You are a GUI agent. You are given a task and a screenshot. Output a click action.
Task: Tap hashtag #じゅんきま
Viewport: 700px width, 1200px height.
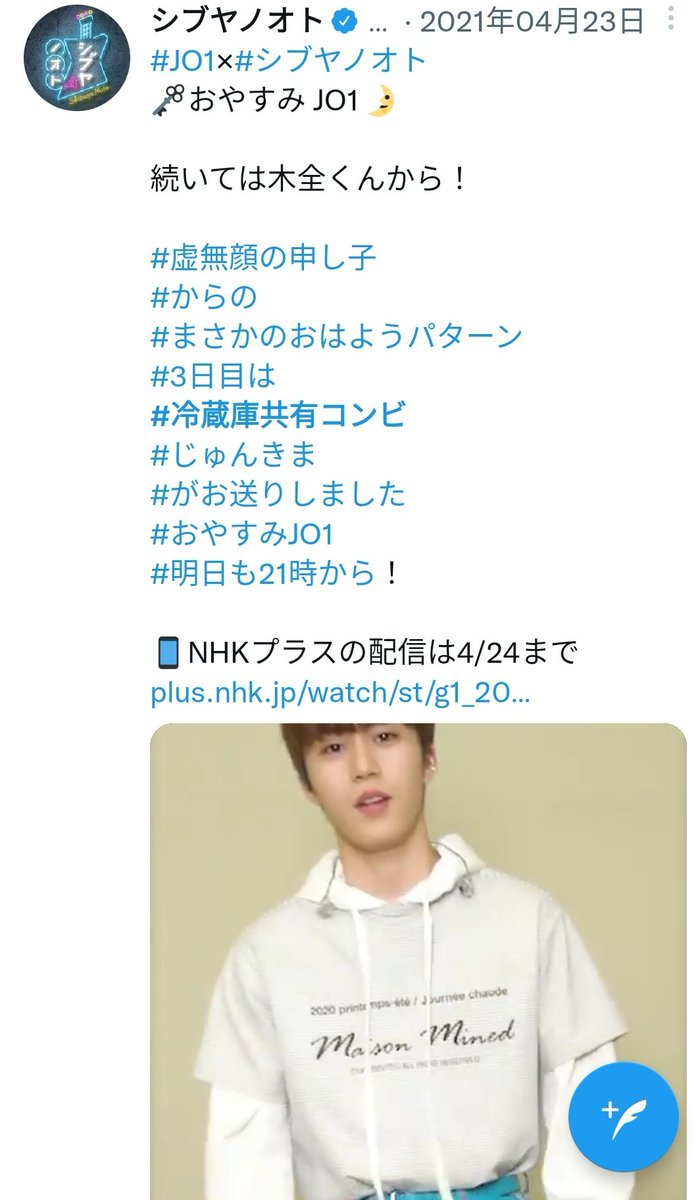pyautogui.click(x=234, y=455)
